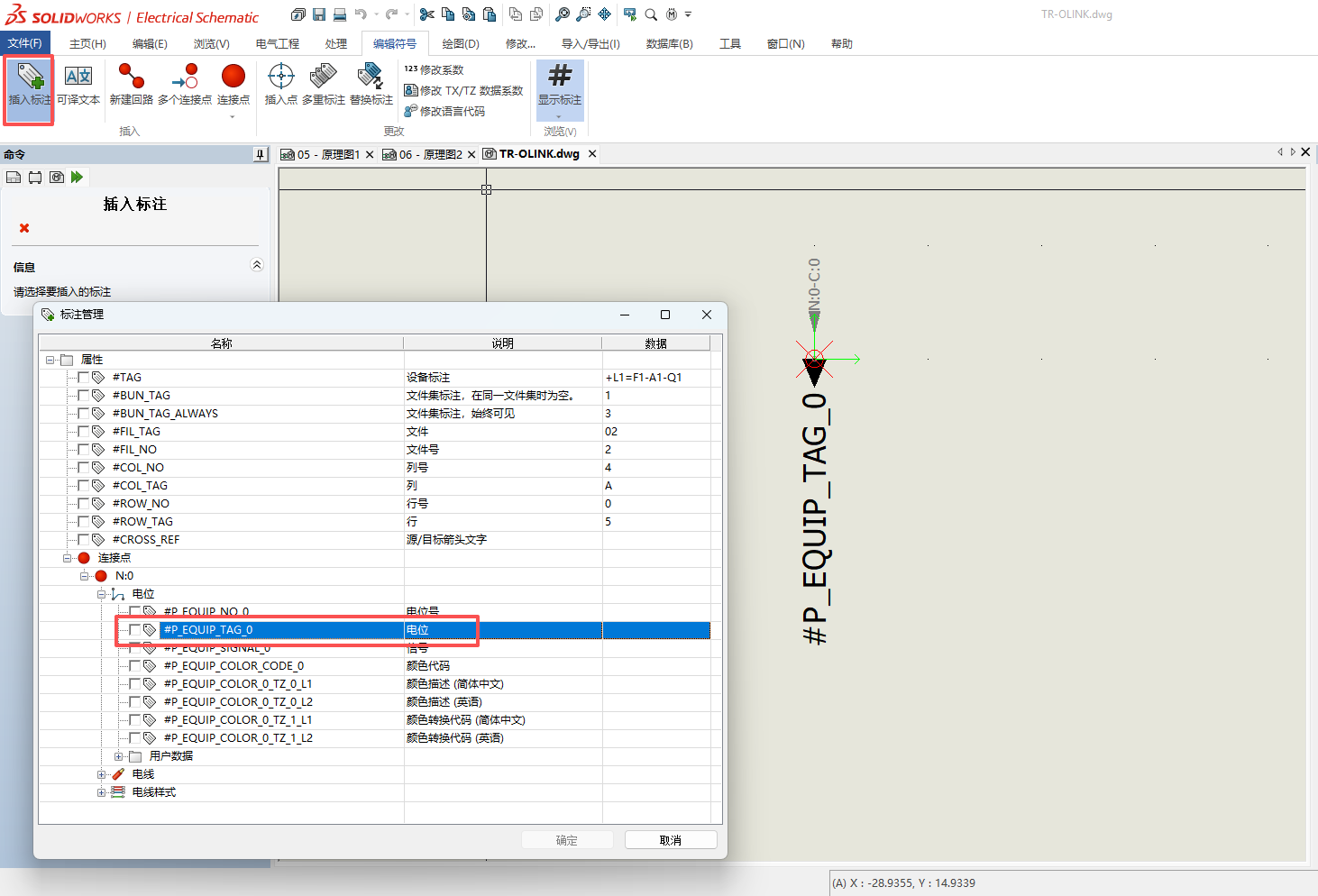
Task: Switch to the 05 - 原理图1 document tab
Action: [328, 154]
